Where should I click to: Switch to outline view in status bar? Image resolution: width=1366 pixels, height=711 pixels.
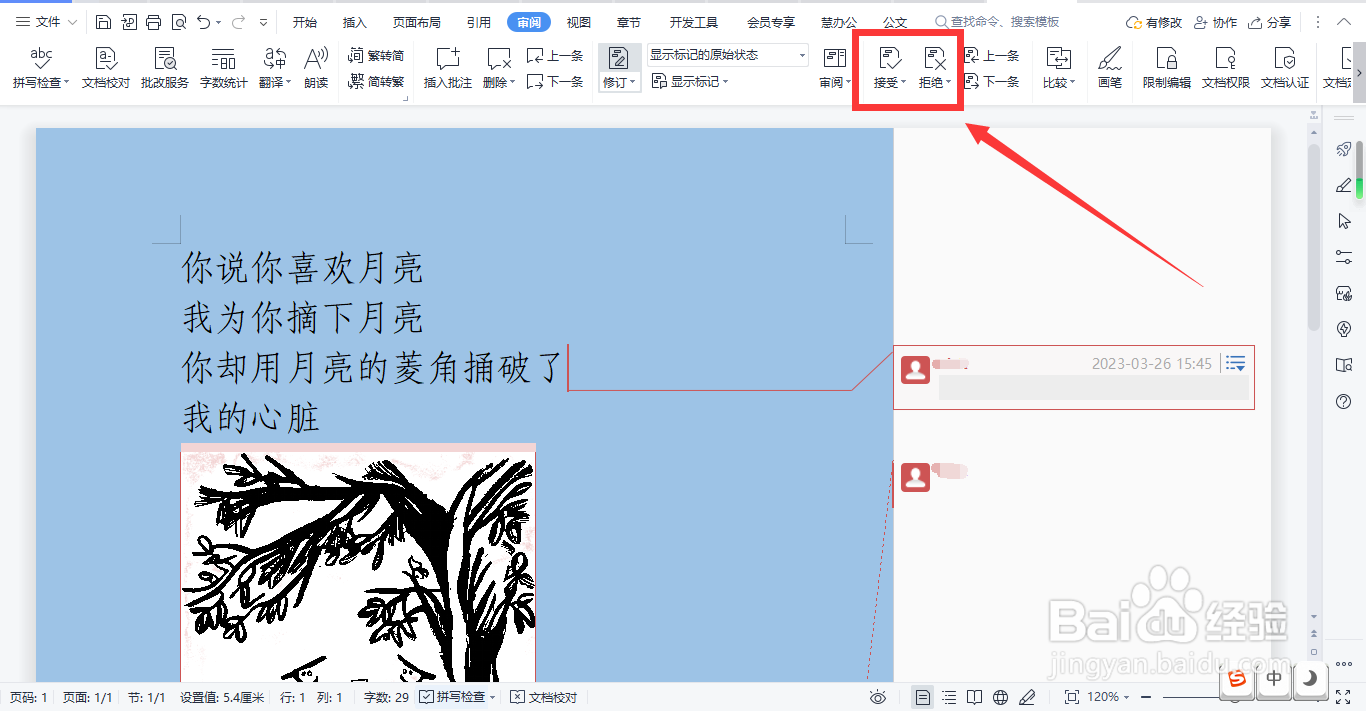coord(949,697)
